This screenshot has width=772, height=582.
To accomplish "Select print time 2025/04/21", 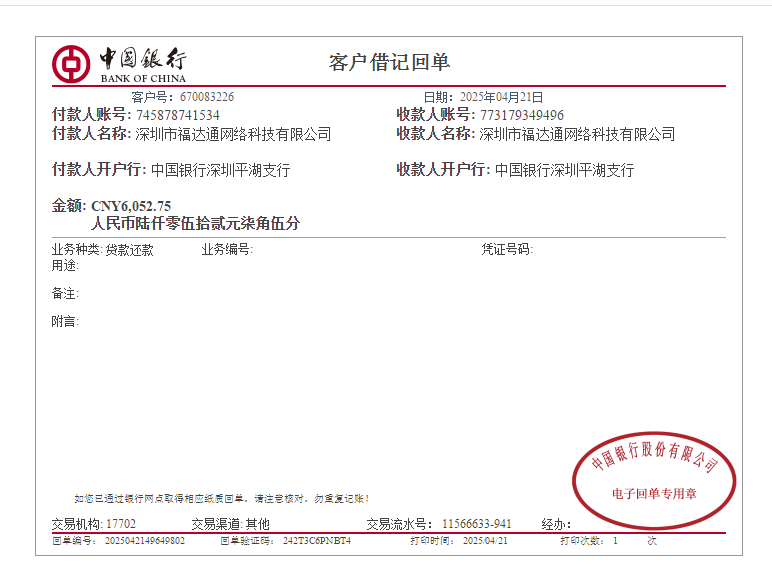I will [485, 541].
